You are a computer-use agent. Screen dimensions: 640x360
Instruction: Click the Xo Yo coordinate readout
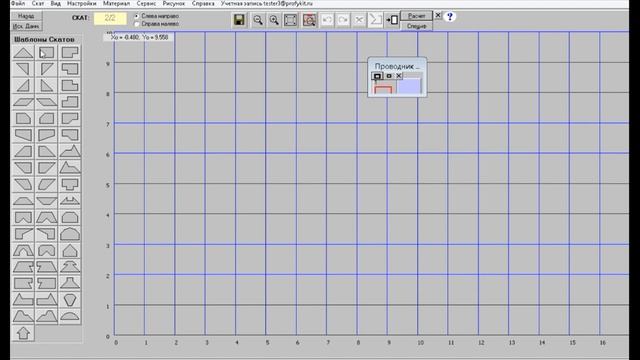pyautogui.click(x=139, y=37)
